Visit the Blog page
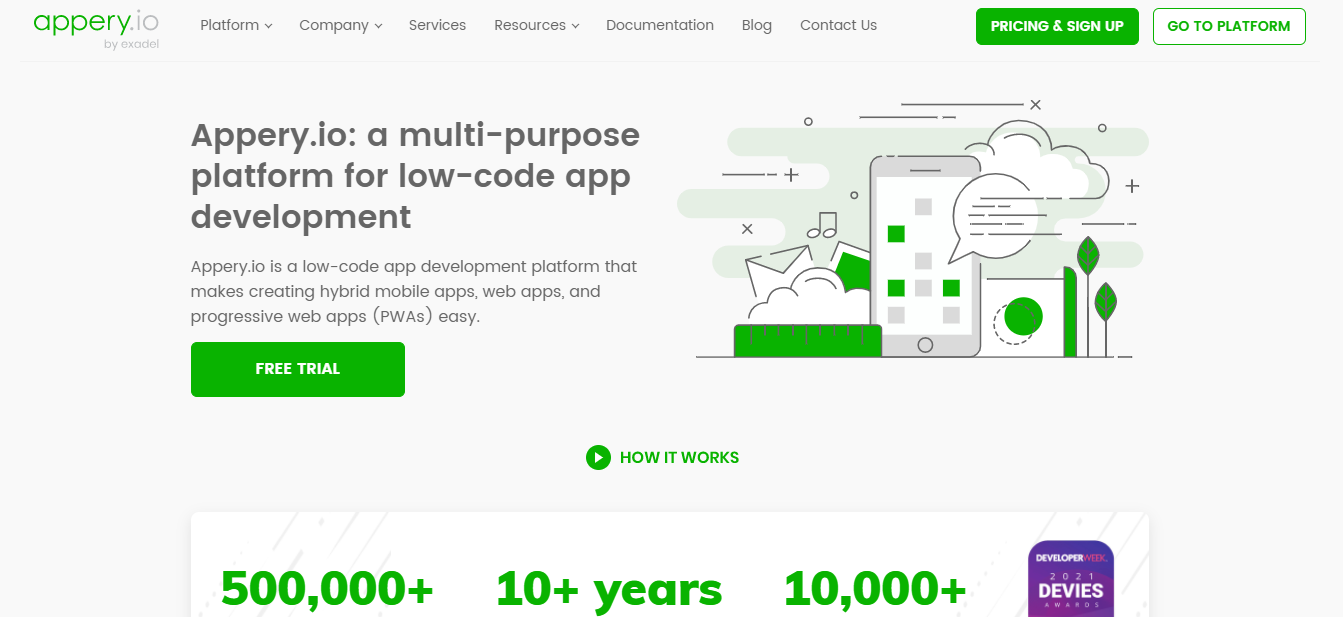 click(757, 25)
